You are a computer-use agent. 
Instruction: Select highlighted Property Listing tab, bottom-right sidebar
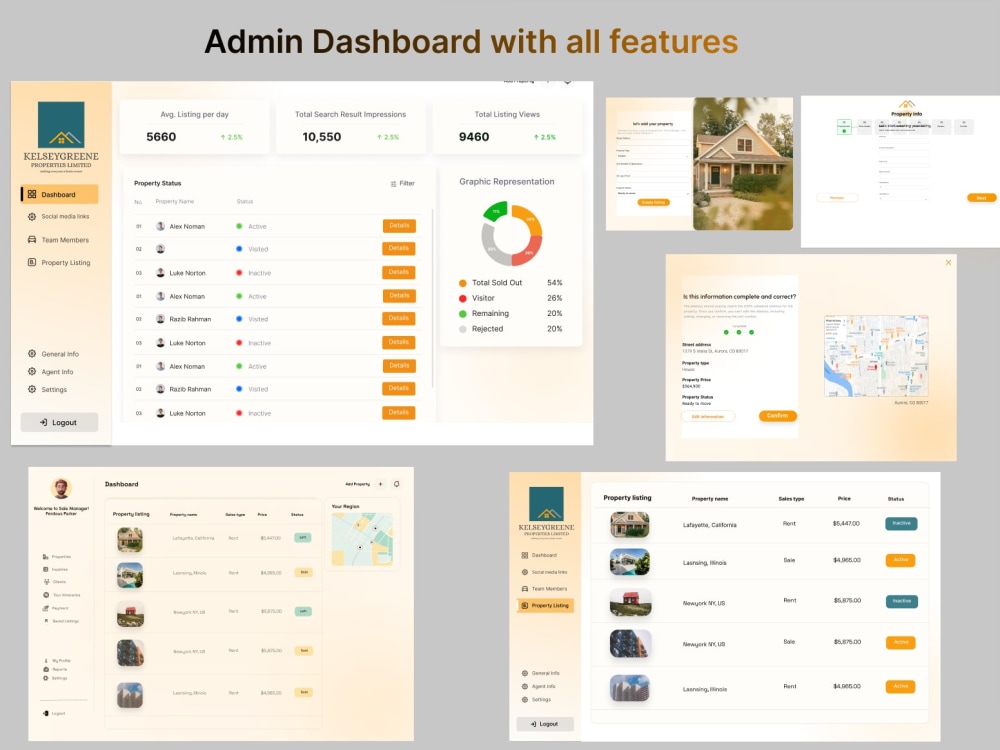pos(545,605)
